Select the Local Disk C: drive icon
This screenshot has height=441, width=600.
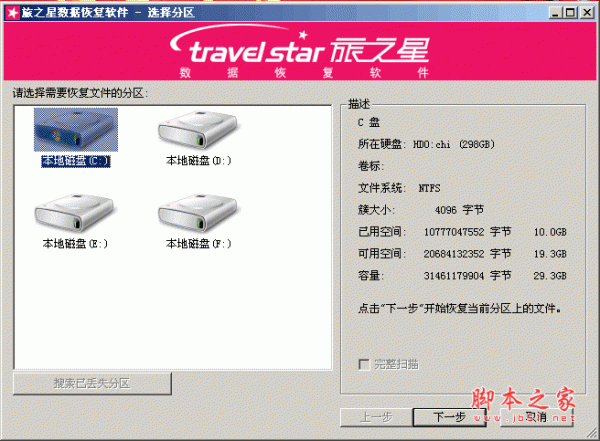(x=76, y=130)
